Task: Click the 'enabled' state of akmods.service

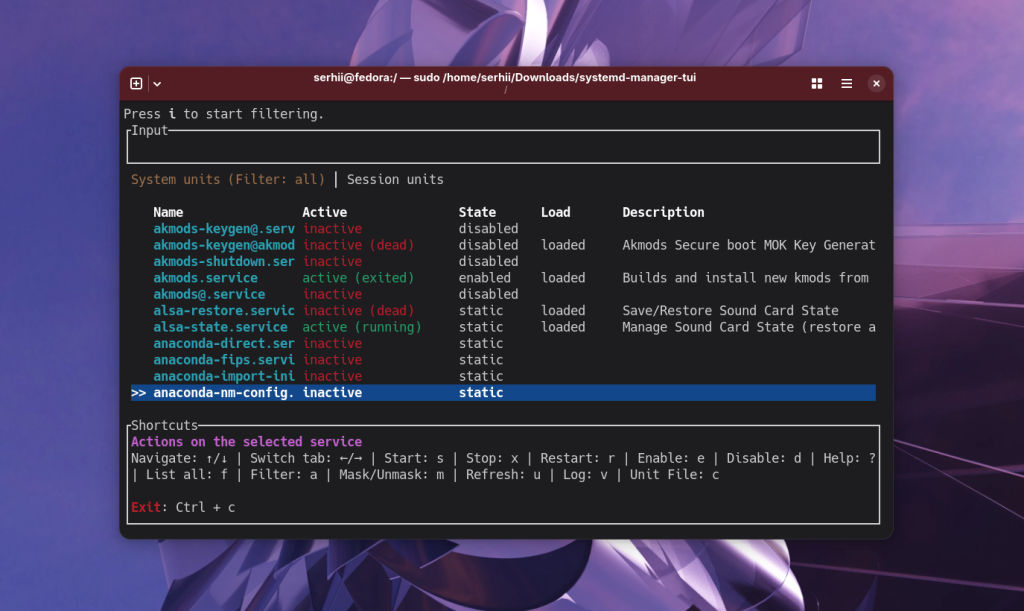Action: [x=485, y=277]
